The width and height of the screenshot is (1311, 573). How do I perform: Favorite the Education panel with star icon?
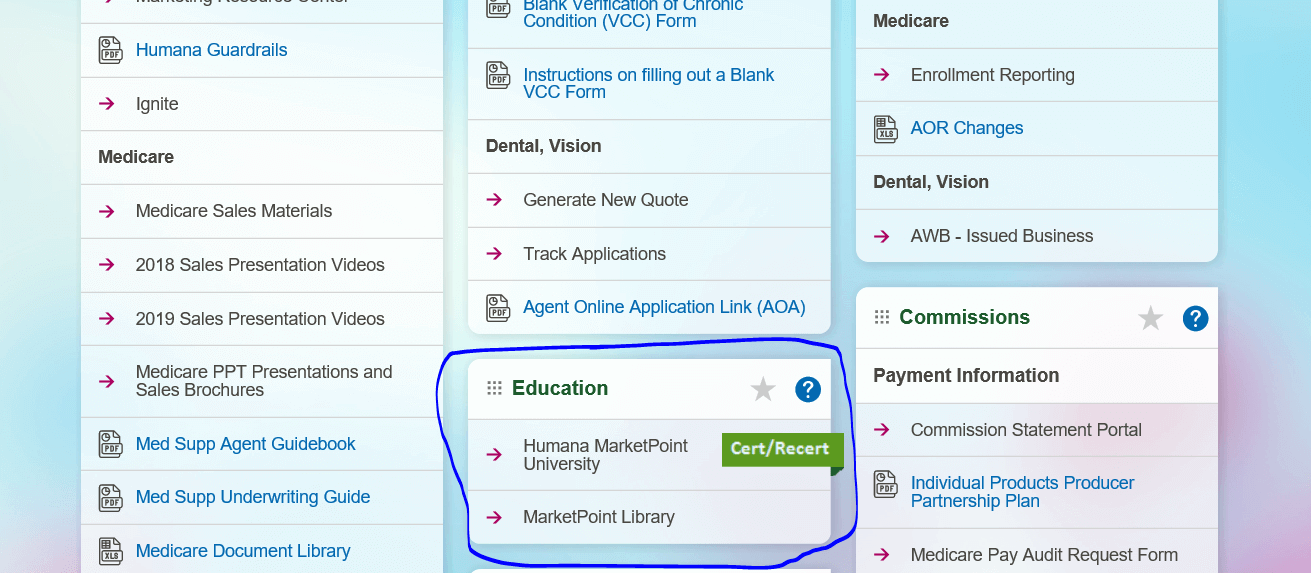(763, 389)
